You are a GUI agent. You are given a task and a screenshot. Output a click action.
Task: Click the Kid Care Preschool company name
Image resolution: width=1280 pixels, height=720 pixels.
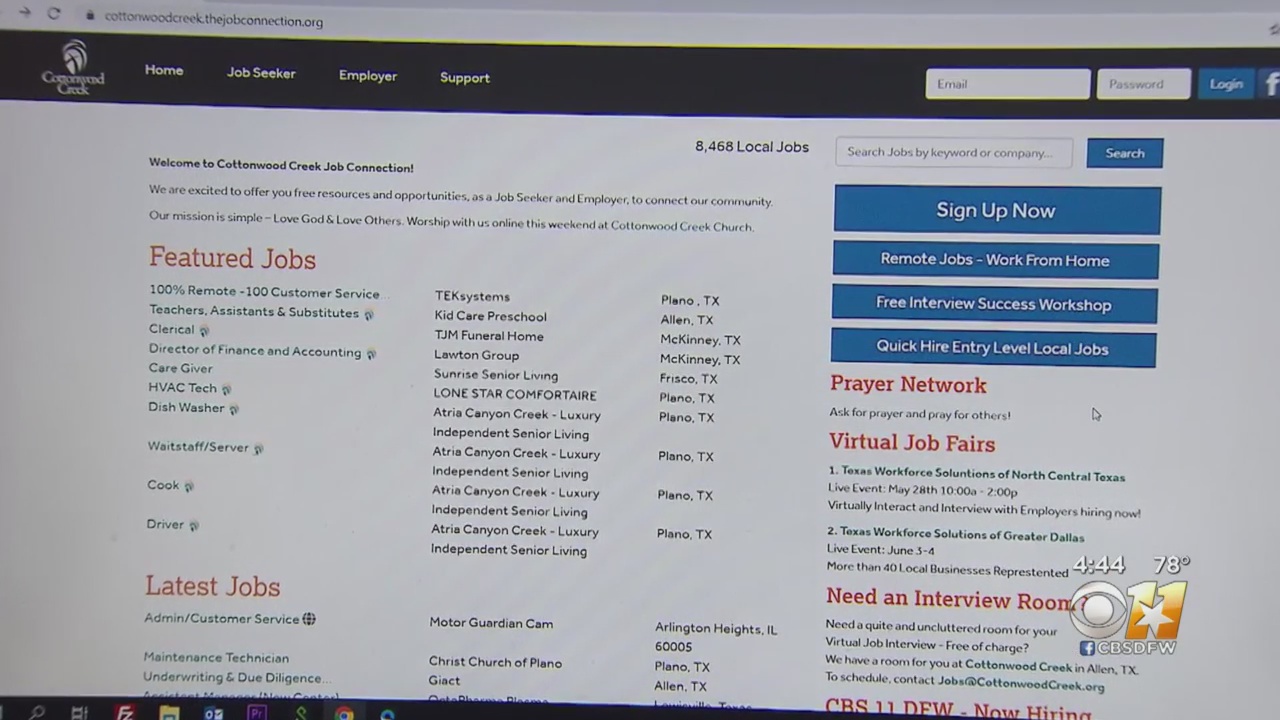click(x=490, y=316)
